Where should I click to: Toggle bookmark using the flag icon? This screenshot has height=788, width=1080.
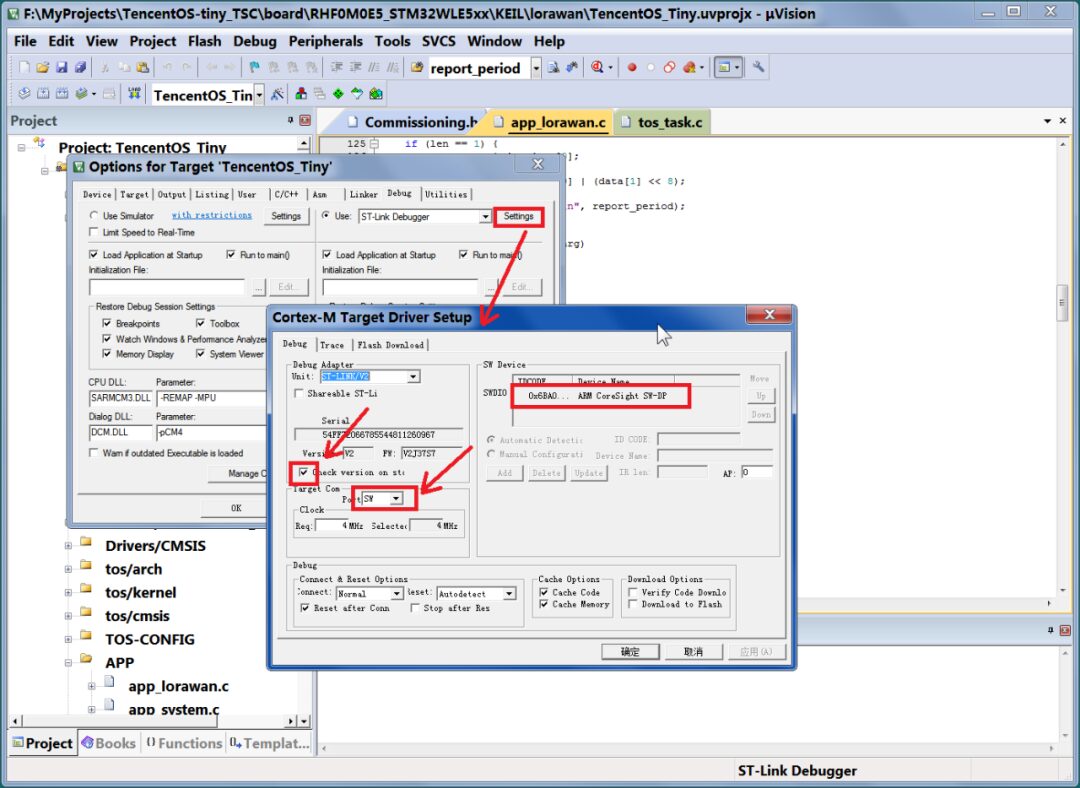[x=254, y=68]
